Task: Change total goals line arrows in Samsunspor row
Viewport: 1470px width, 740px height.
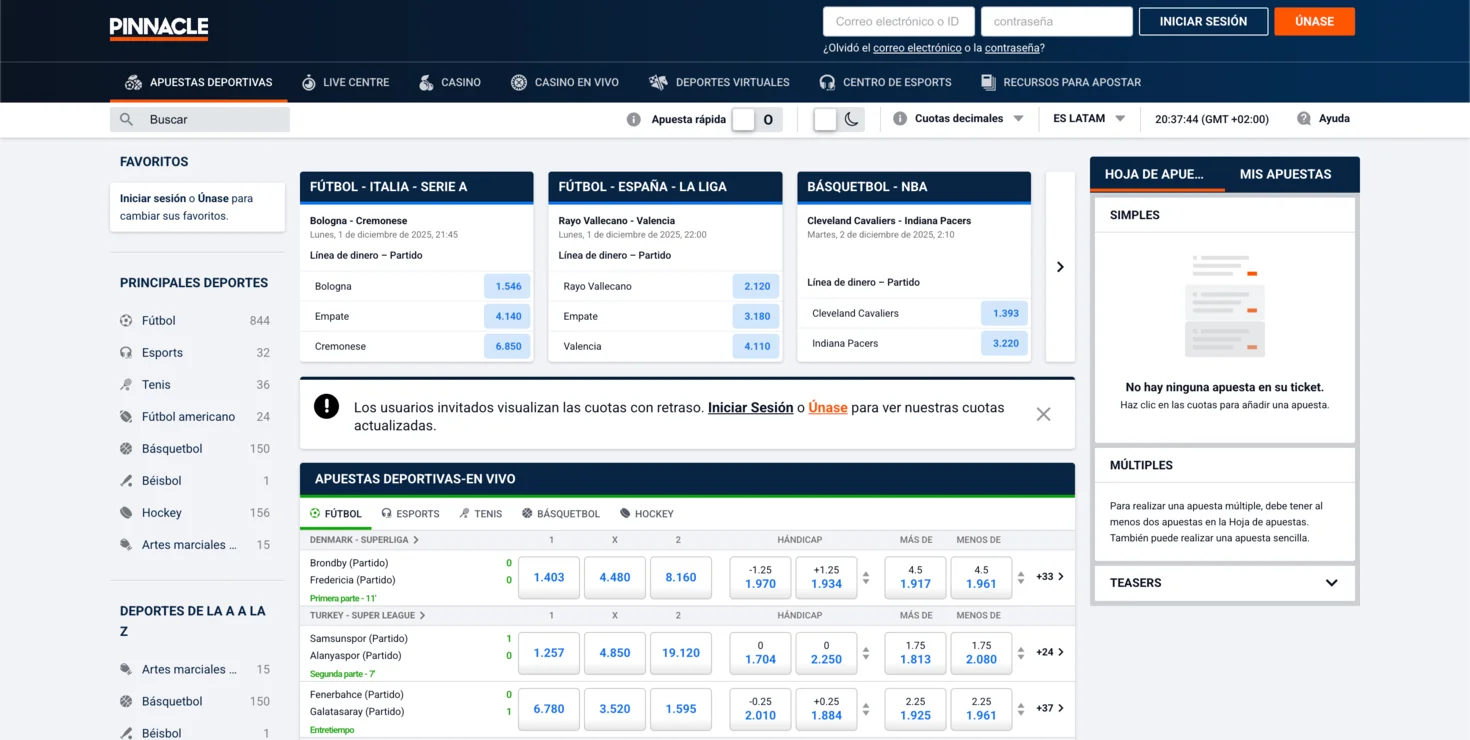Action: click(x=1021, y=653)
